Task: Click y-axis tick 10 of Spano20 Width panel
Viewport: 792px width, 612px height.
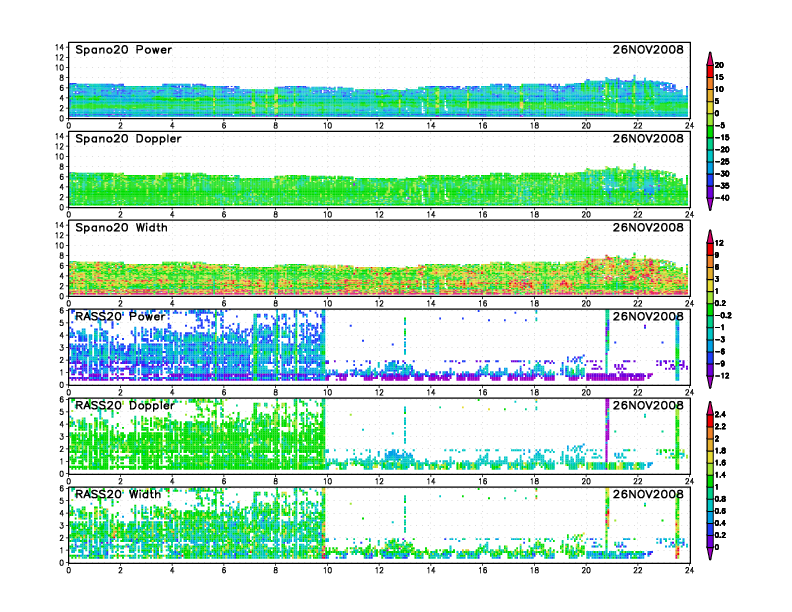Action: click(60, 245)
